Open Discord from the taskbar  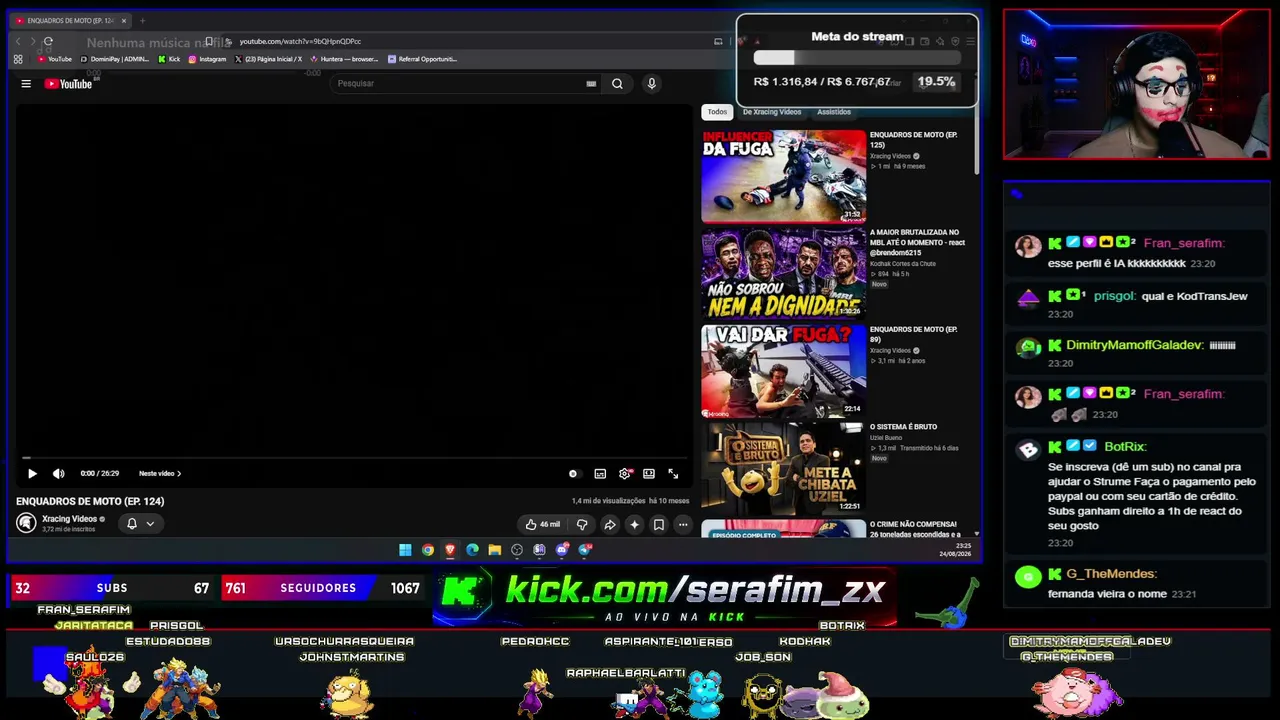(562, 550)
